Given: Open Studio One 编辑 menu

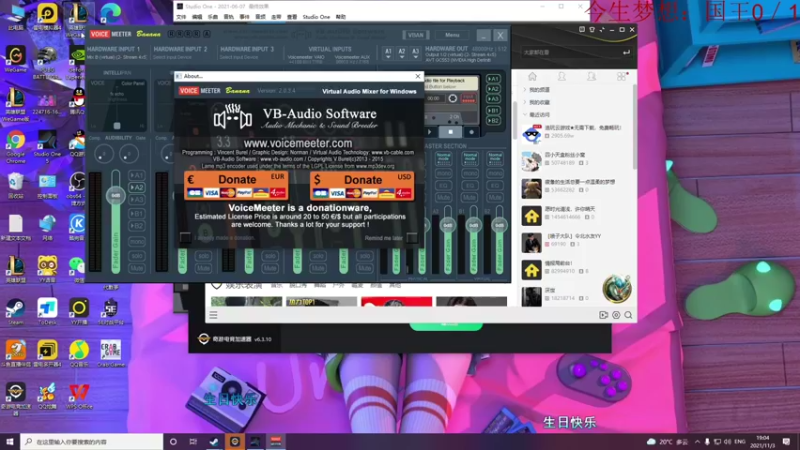Looking at the screenshot, I should coord(197,17).
